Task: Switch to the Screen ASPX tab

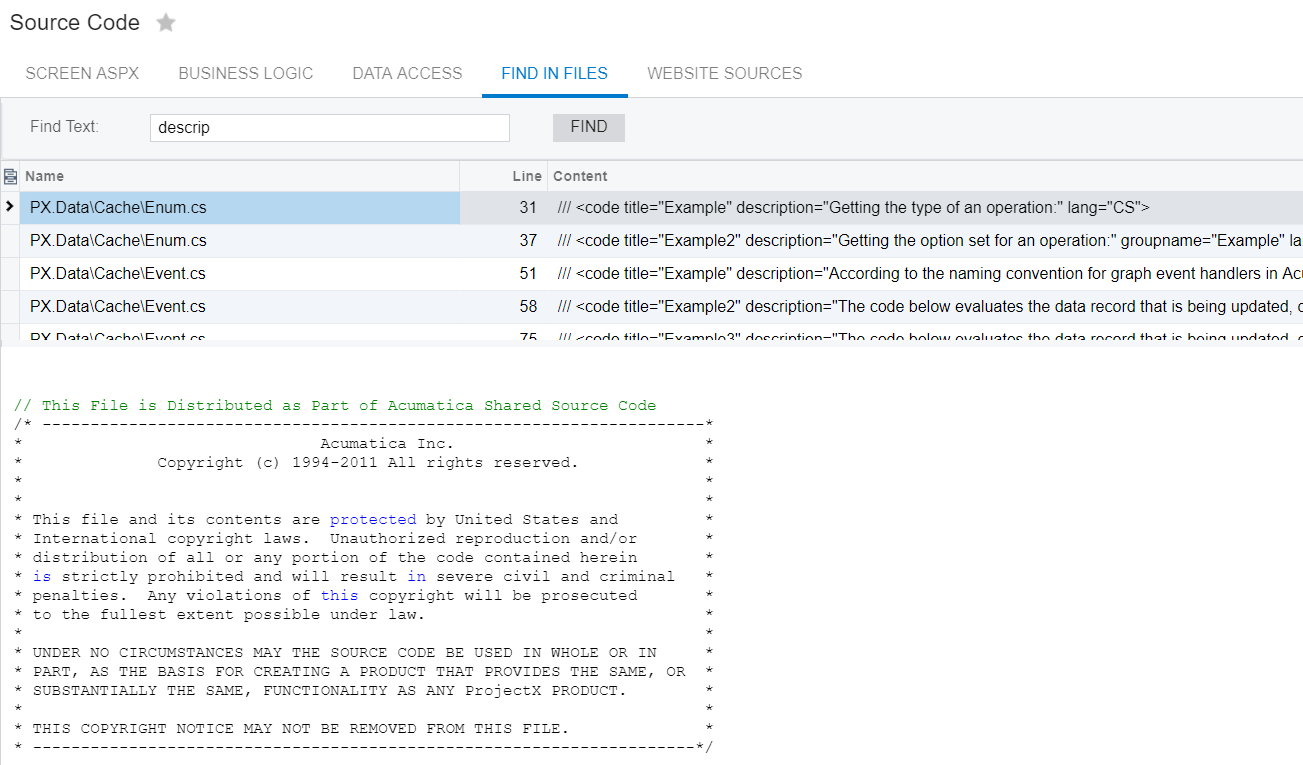Action: pyautogui.click(x=82, y=73)
